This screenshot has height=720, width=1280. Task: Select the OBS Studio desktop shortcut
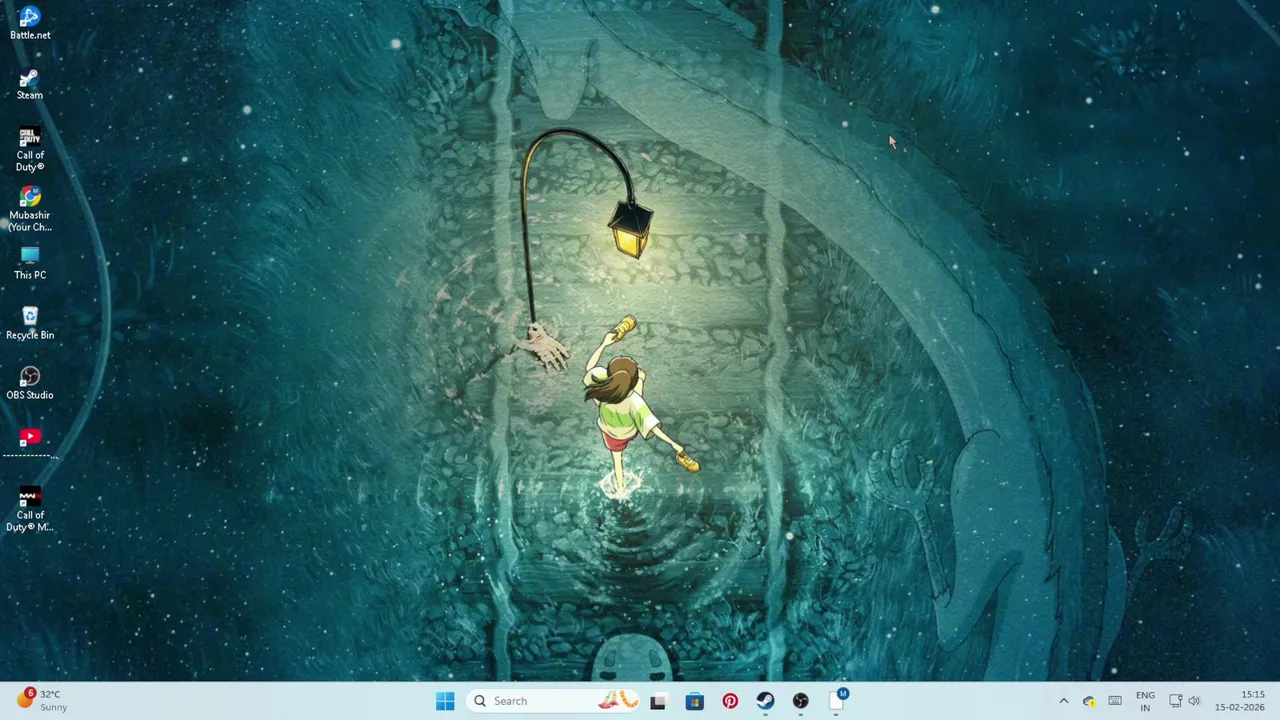[29, 384]
